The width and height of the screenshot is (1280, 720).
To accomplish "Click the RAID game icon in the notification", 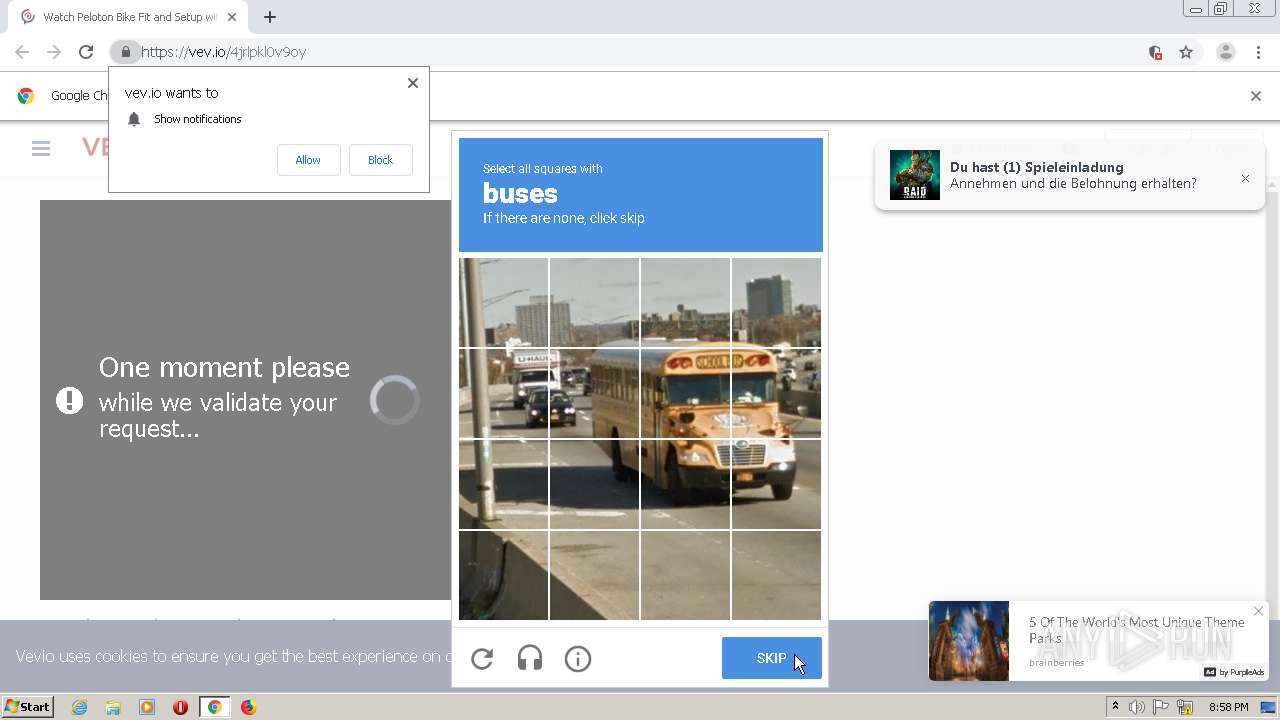I will [x=915, y=175].
